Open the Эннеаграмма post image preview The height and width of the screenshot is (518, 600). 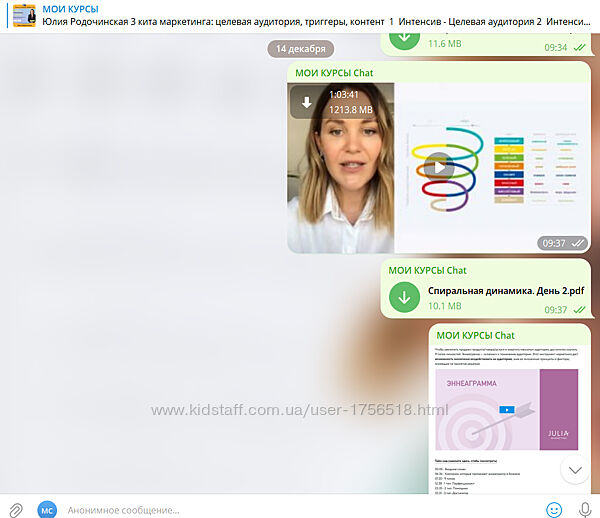pyautogui.click(x=506, y=410)
